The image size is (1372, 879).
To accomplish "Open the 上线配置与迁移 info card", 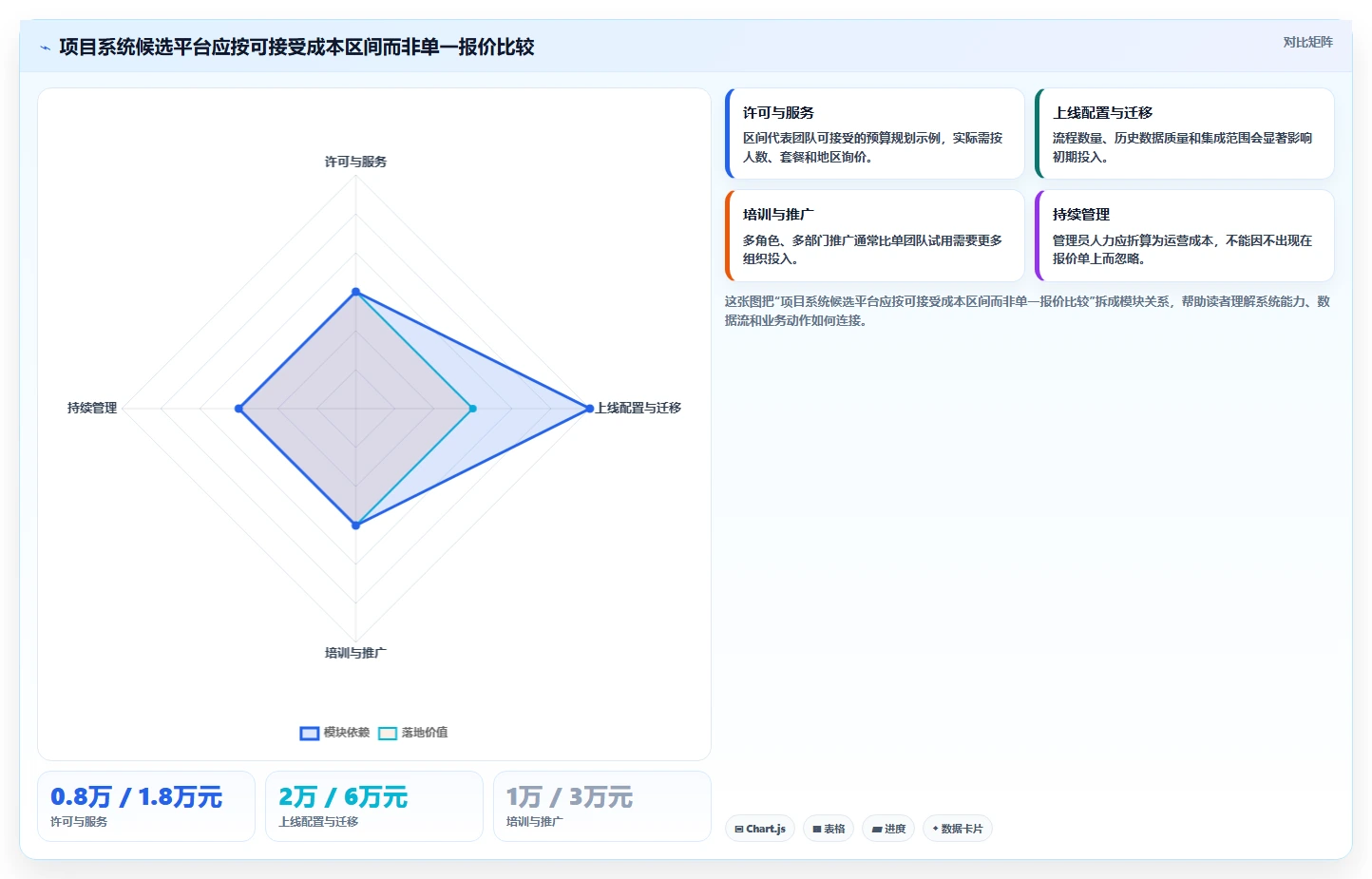I will [1184, 134].
